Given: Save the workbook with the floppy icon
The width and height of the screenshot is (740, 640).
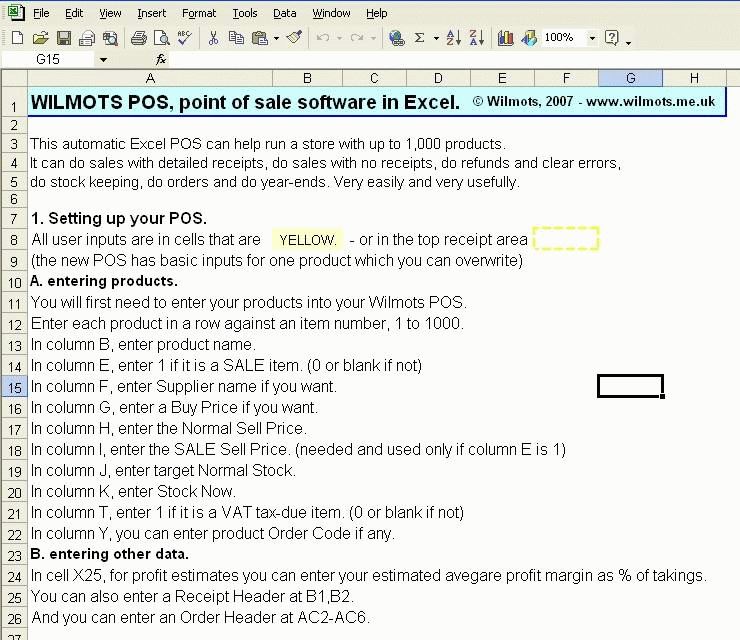Looking at the screenshot, I should pos(64,37).
